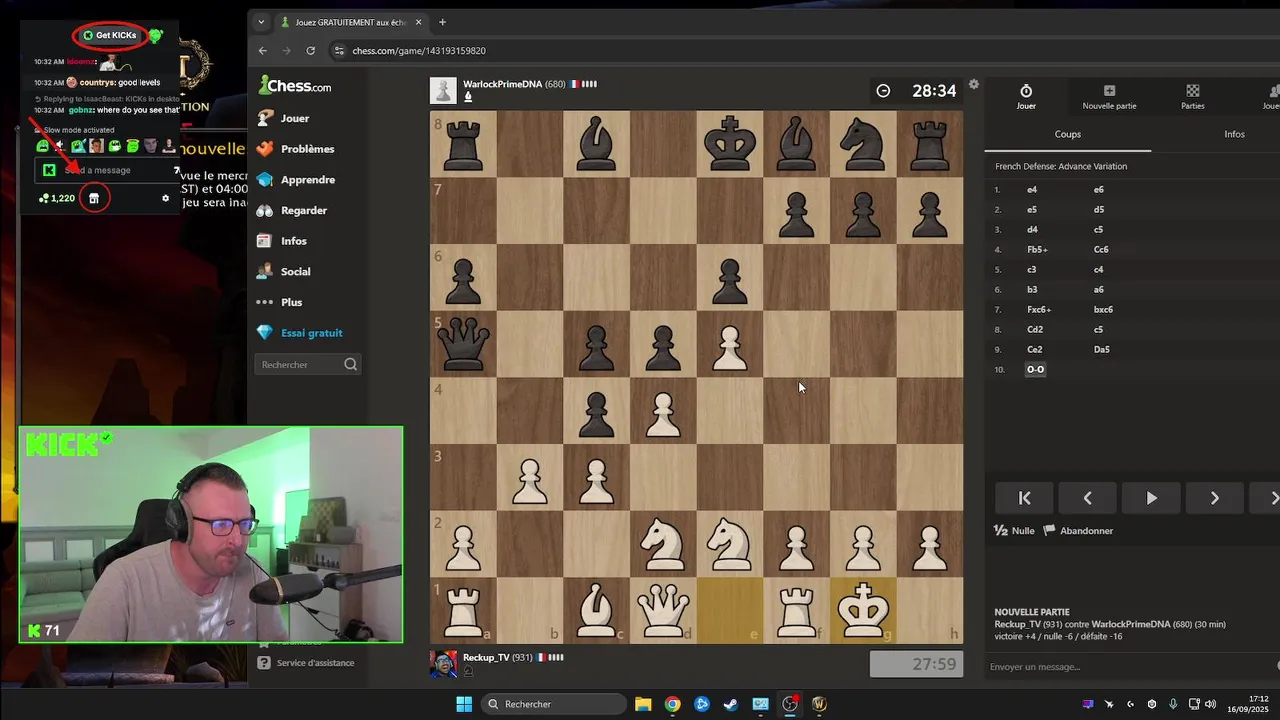
Task: Click WarlockPrimeDNA opponent username
Action: (502, 84)
